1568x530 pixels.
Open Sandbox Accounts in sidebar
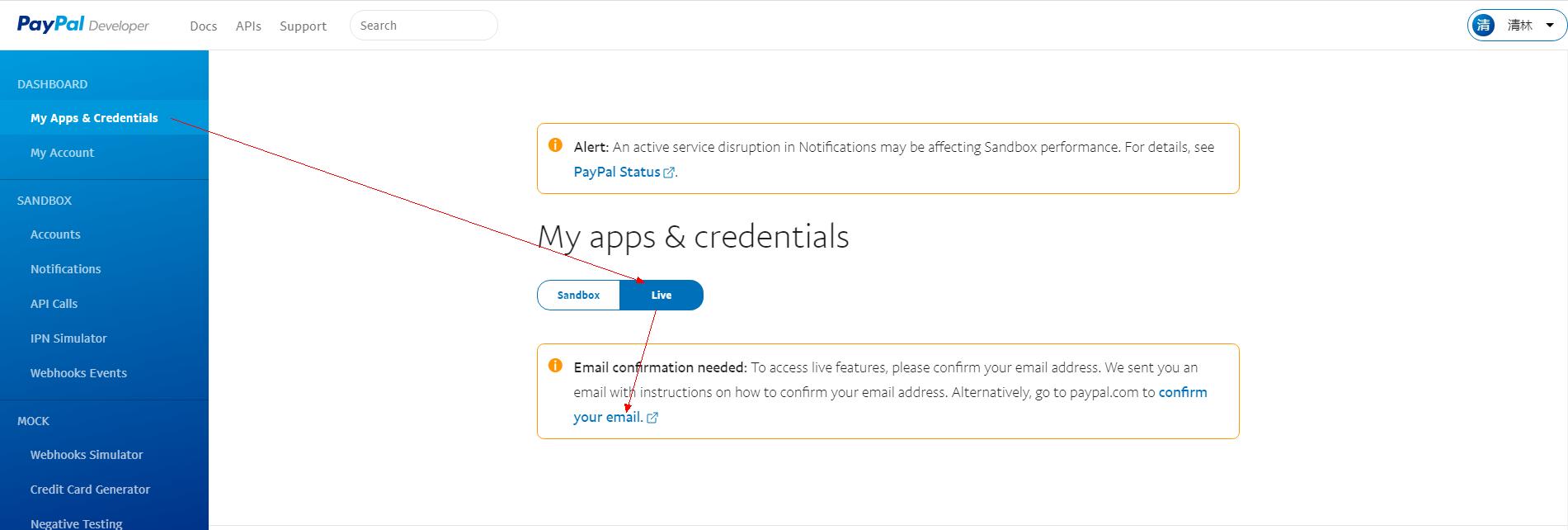click(55, 234)
